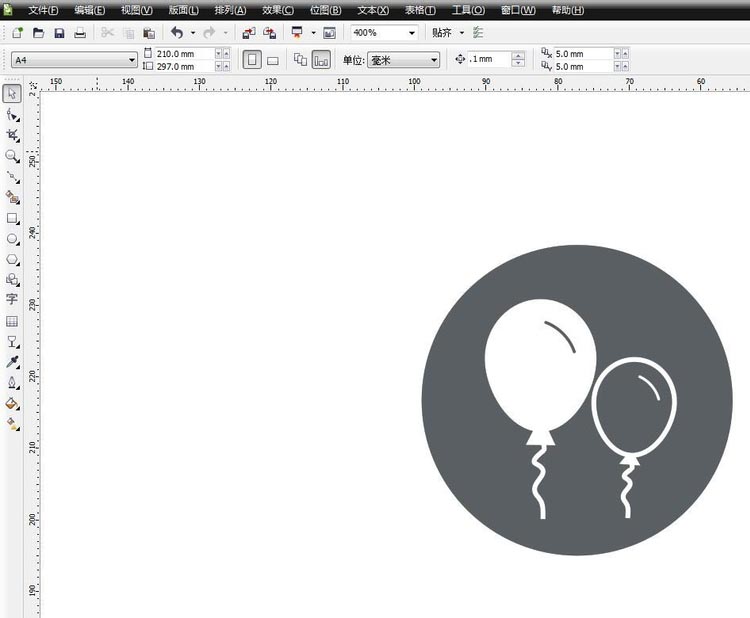Expand the application launcher arrow
The height and width of the screenshot is (618, 750).
click(x=313, y=33)
